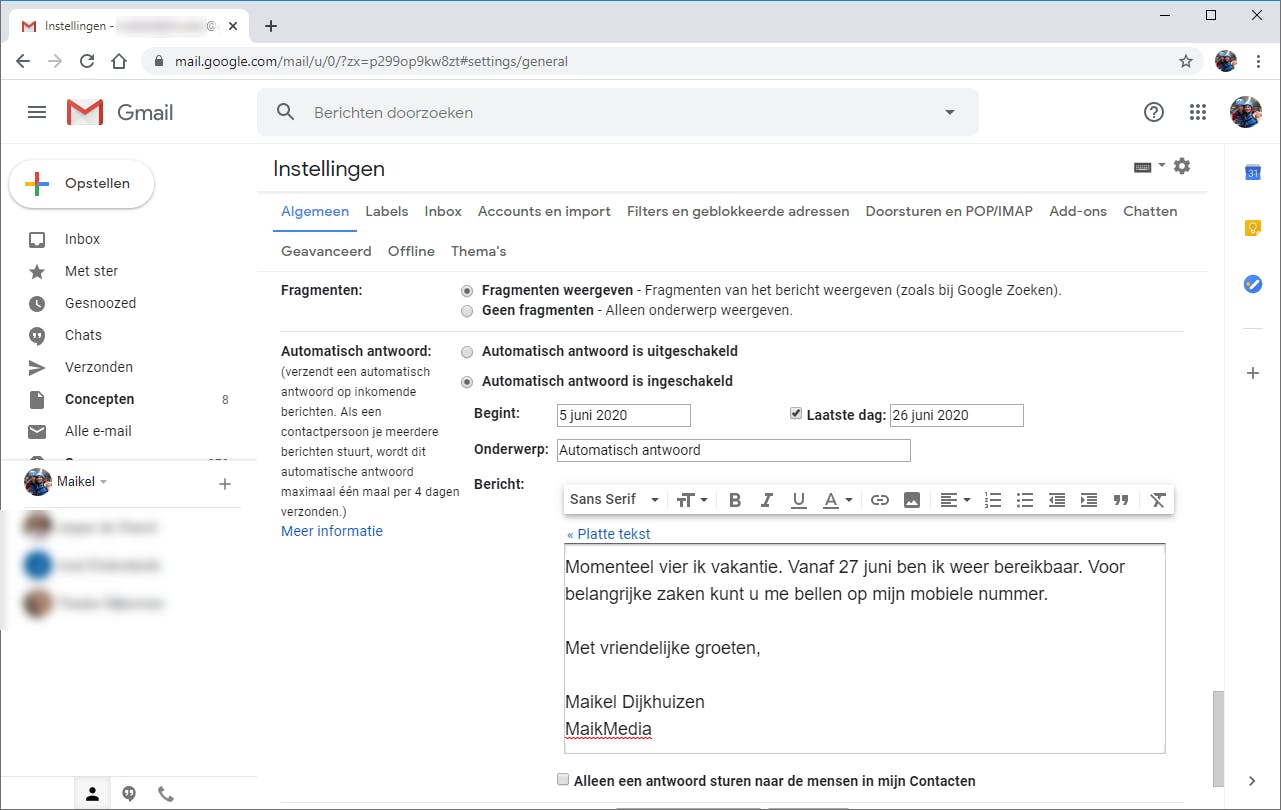Click the page vertical scrollbar
1281x810 pixels.
click(x=1217, y=738)
